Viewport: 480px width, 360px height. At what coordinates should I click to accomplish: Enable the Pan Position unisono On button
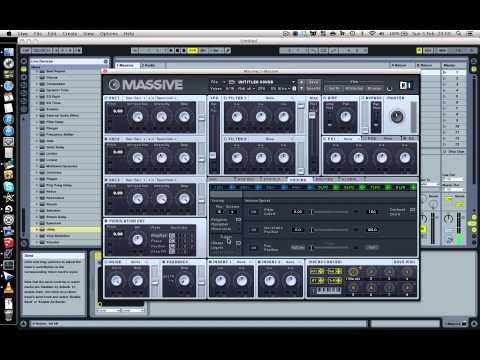point(254,247)
